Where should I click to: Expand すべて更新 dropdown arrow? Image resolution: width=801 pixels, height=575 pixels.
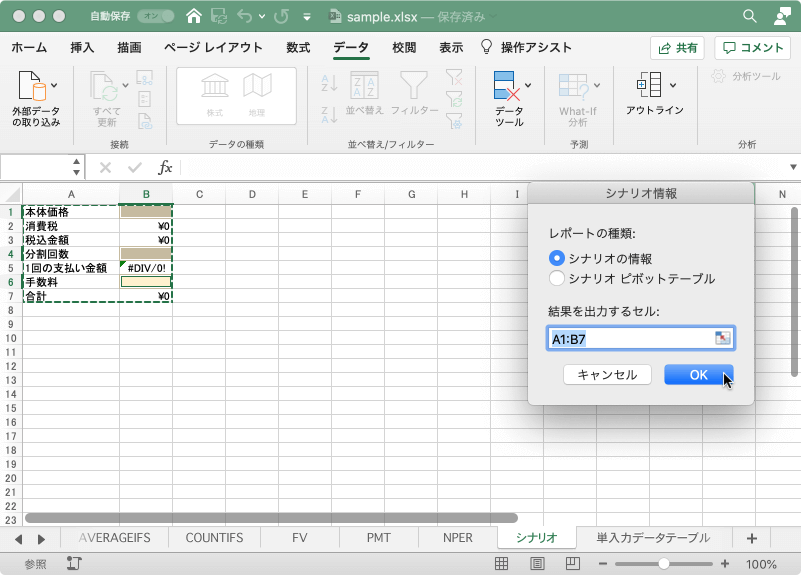tap(125, 85)
